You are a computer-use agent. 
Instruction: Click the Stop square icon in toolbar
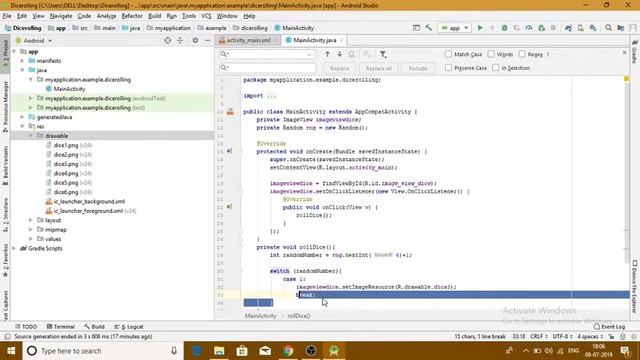553,28
